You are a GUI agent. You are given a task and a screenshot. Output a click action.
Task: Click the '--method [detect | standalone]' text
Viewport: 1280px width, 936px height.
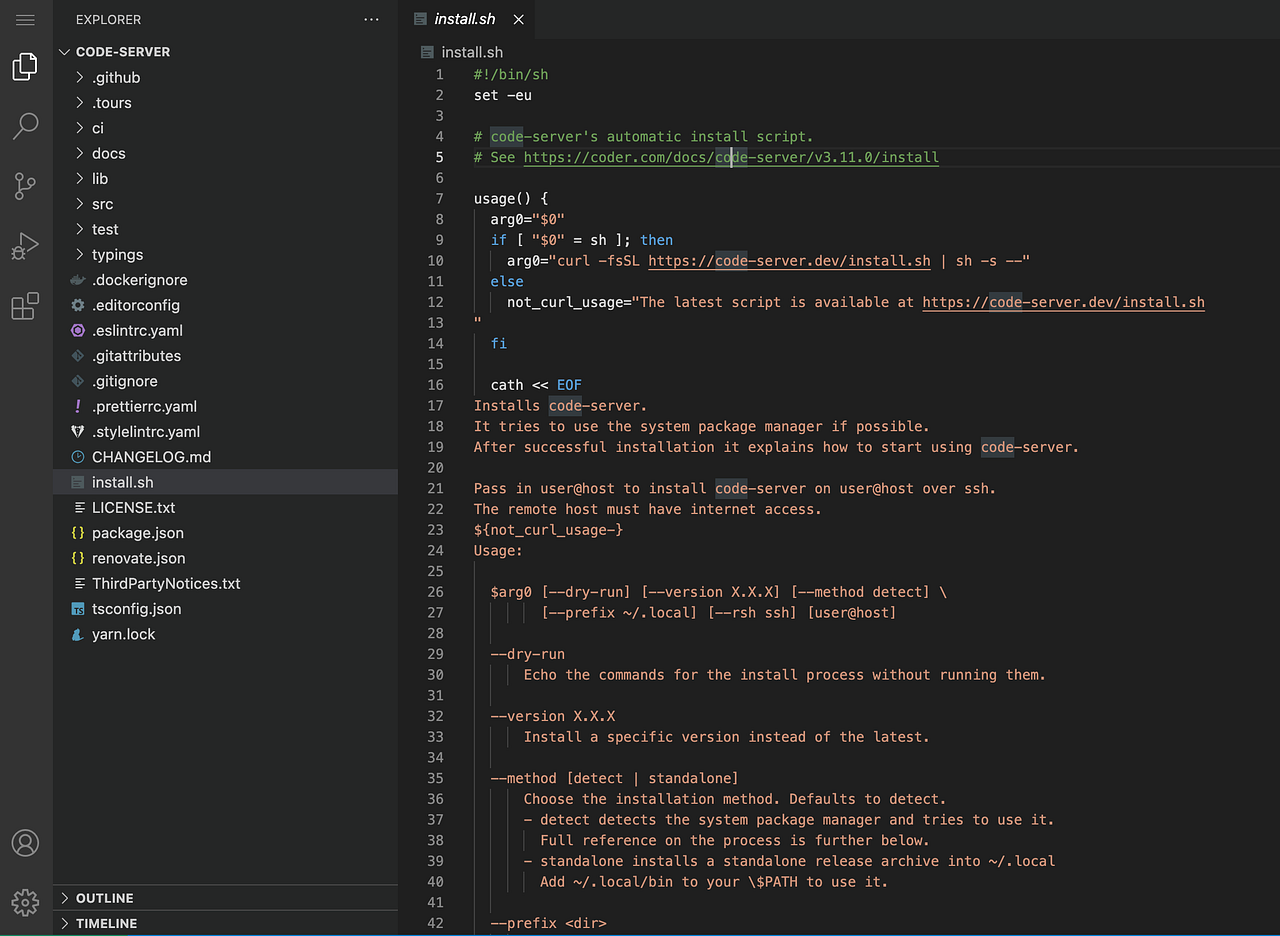pyautogui.click(x=615, y=778)
